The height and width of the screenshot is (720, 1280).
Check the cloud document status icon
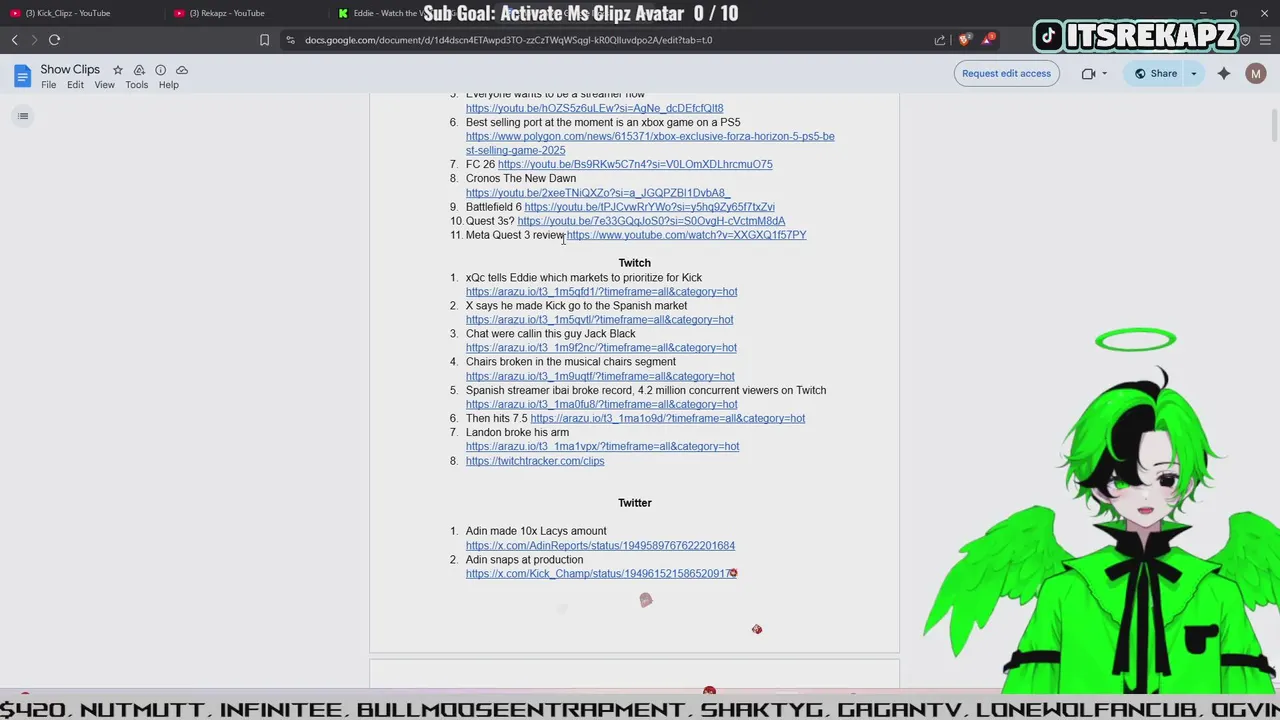click(182, 70)
